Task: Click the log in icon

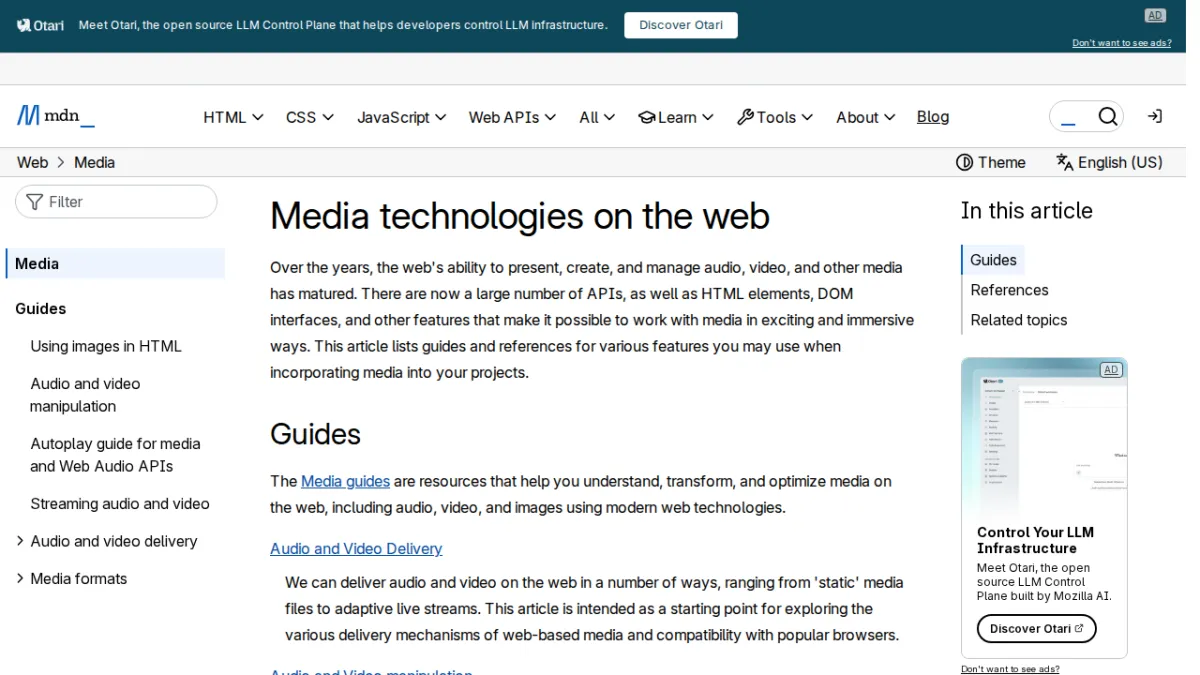Action: tap(1155, 117)
